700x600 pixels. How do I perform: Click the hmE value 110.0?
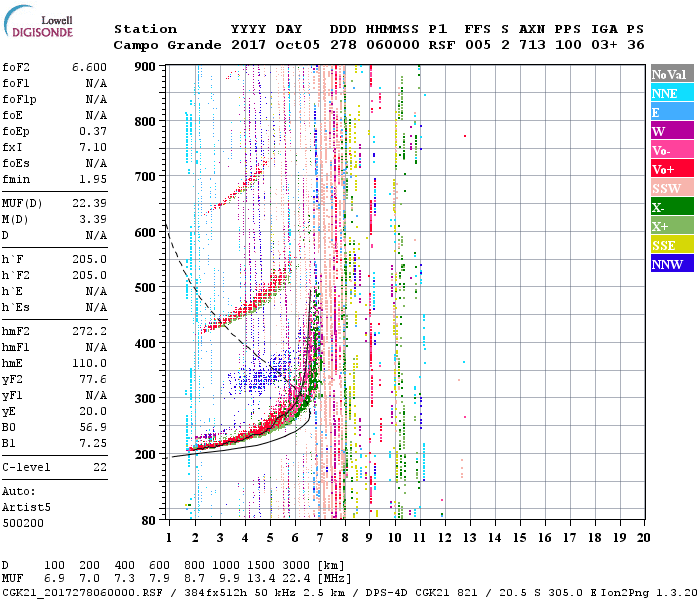coord(89,363)
